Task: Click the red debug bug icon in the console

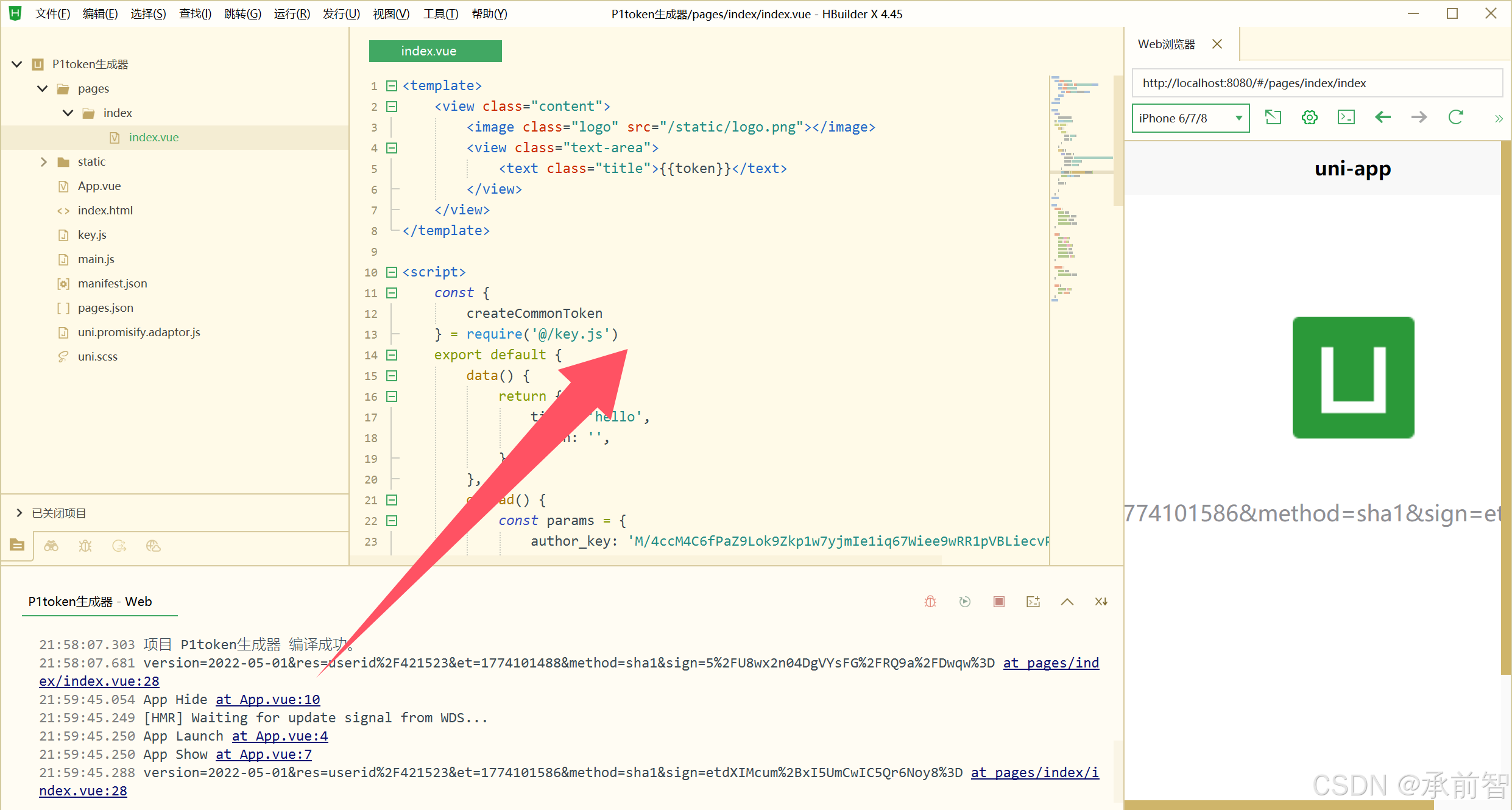Action: (930, 602)
